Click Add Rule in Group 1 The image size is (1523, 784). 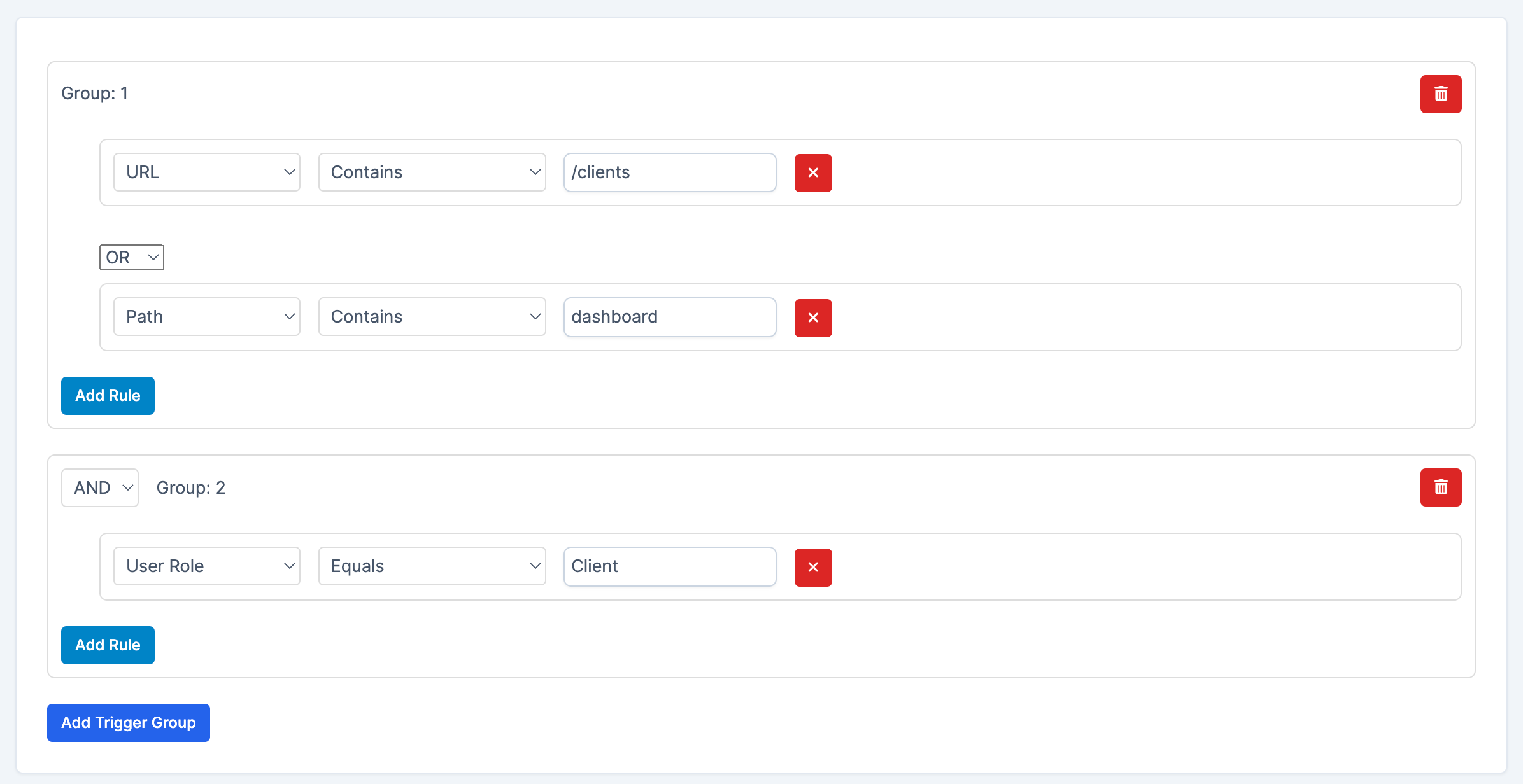pyautogui.click(x=108, y=396)
